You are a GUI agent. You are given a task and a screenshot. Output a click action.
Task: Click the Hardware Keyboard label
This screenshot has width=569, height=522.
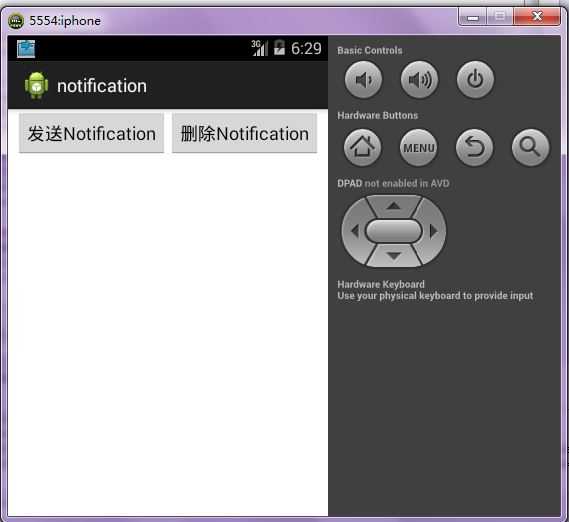click(x=381, y=284)
